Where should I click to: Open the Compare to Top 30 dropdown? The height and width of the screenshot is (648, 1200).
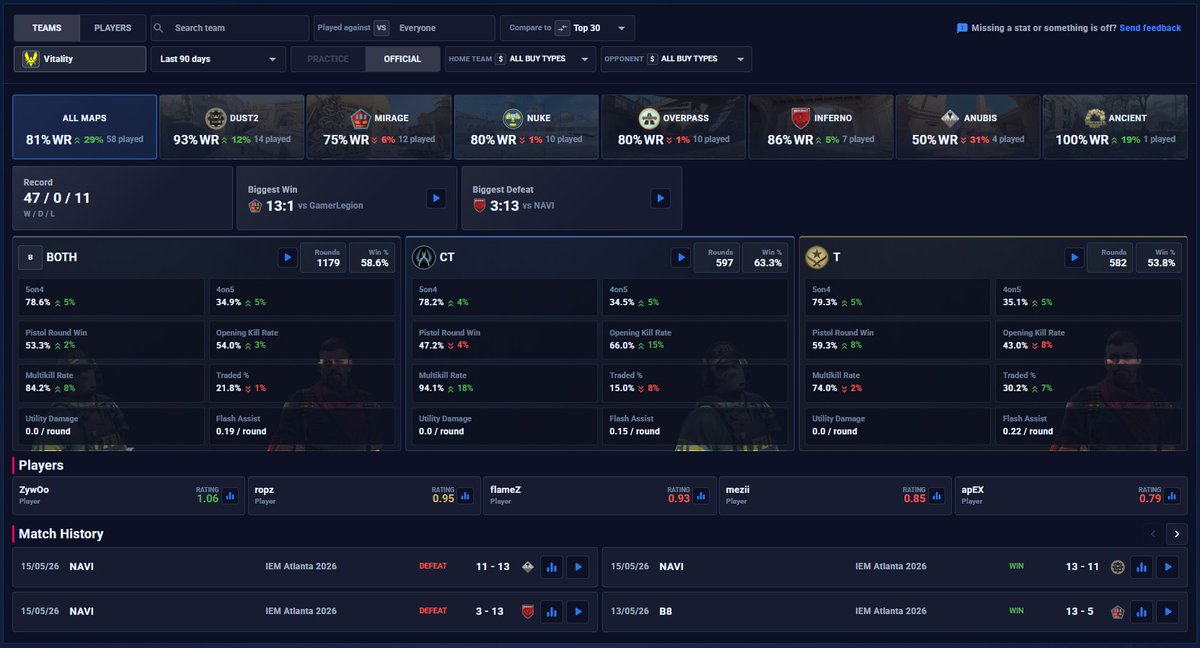point(567,28)
